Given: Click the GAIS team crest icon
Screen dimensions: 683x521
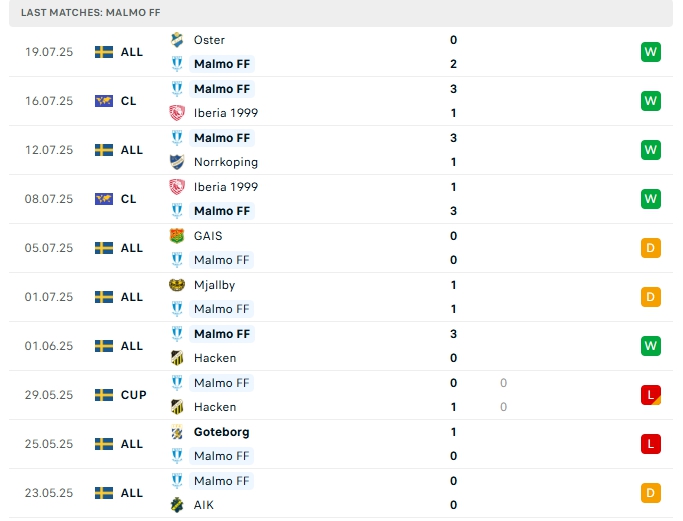Looking at the screenshot, I should coord(178,236).
